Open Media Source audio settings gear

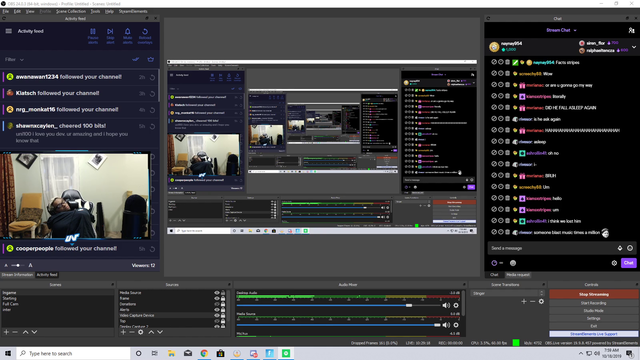(x=456, y=325)
